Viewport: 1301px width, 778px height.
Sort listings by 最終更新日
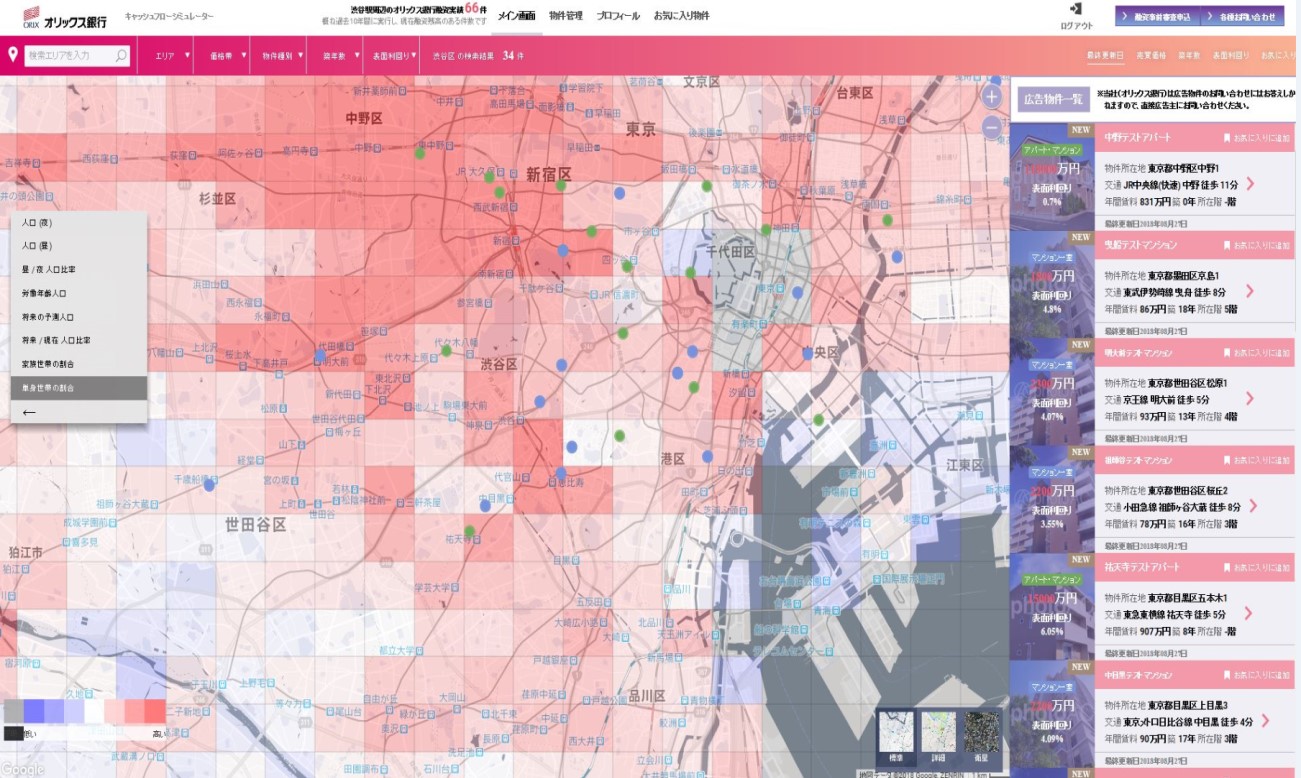(1106, 56)
